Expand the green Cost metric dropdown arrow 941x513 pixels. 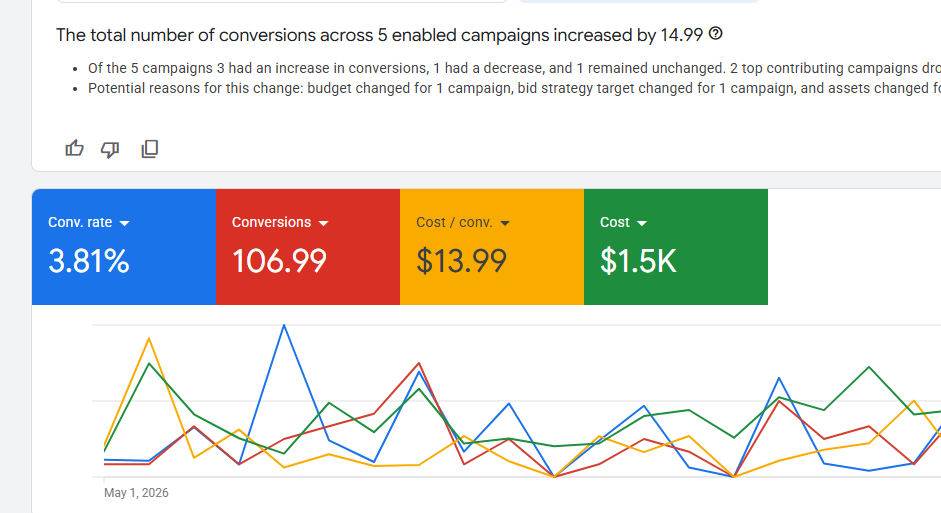tap(642, 223)
